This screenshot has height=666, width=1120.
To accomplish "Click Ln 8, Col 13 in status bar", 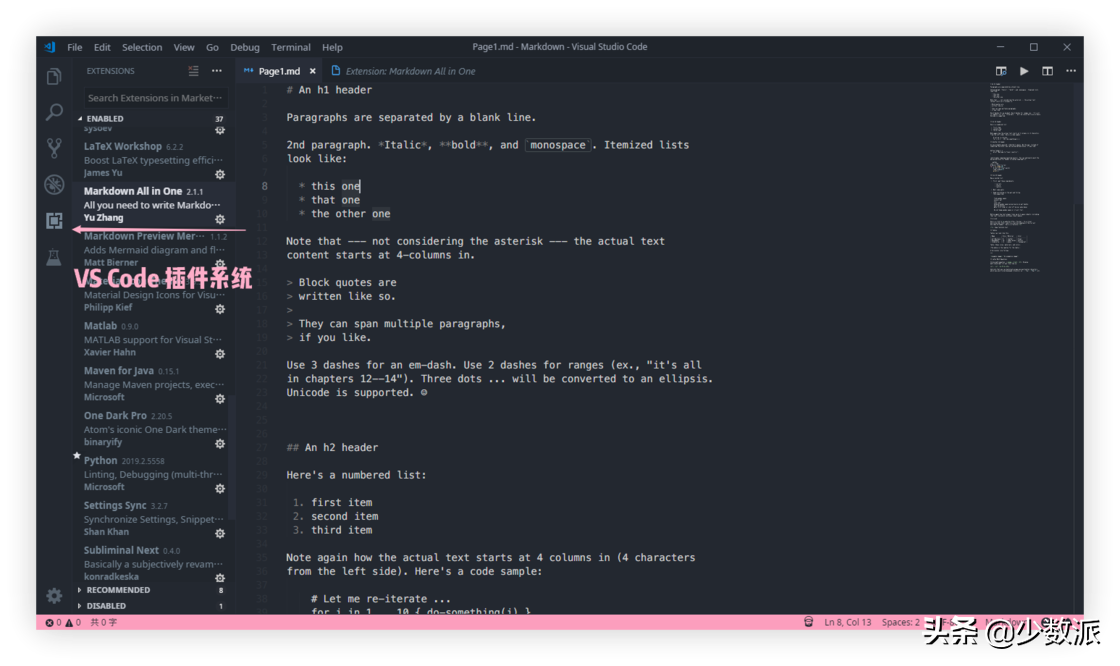I will pos(848,622).
